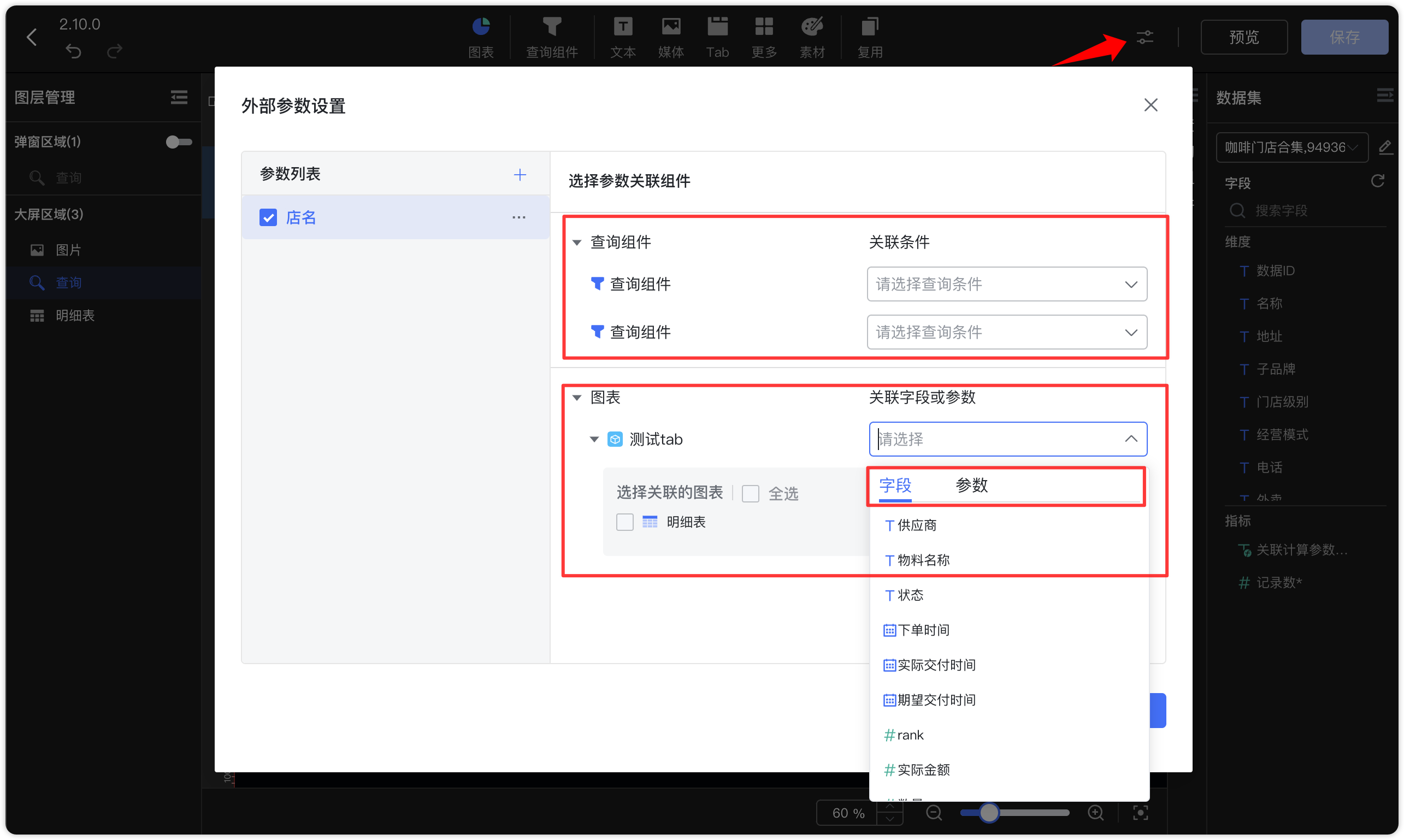Viewport: 1404px width, 840px height.
Task: Add a Tab component from toolbar
Action: click(717, 36)
